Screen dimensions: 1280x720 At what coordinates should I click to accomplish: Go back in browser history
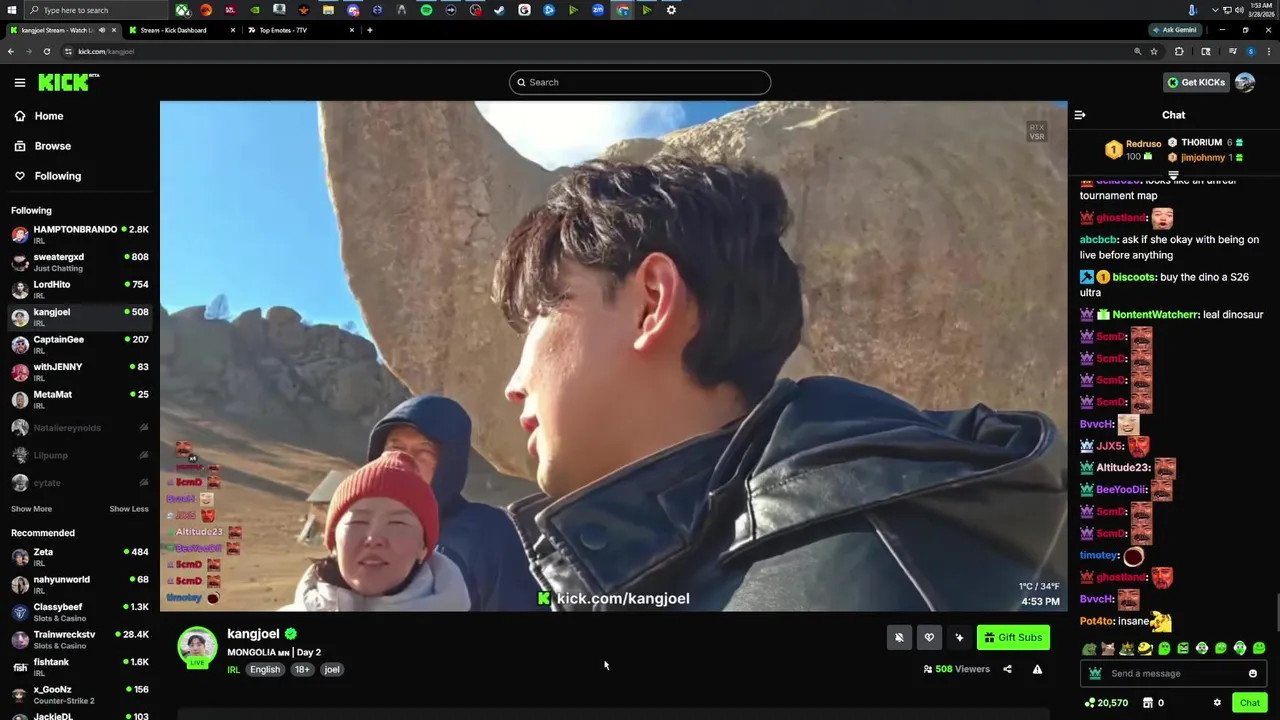(11, 51)
